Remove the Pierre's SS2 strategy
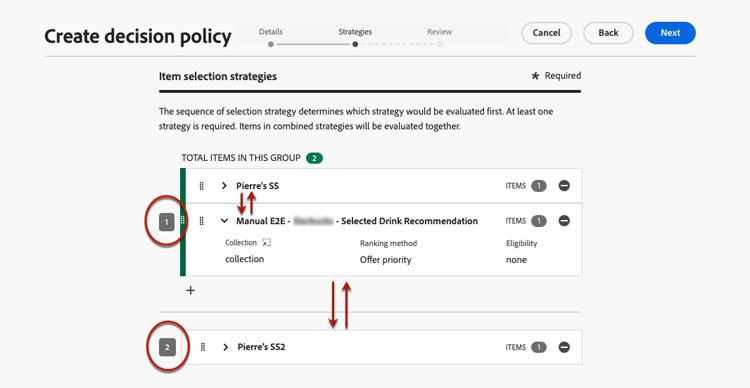 (564, 347)
